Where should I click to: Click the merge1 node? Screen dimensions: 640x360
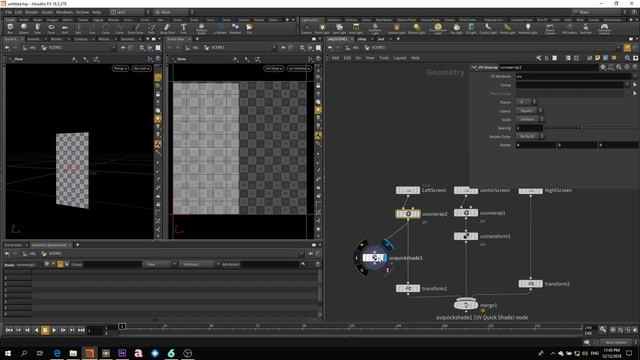coord(466,304)
